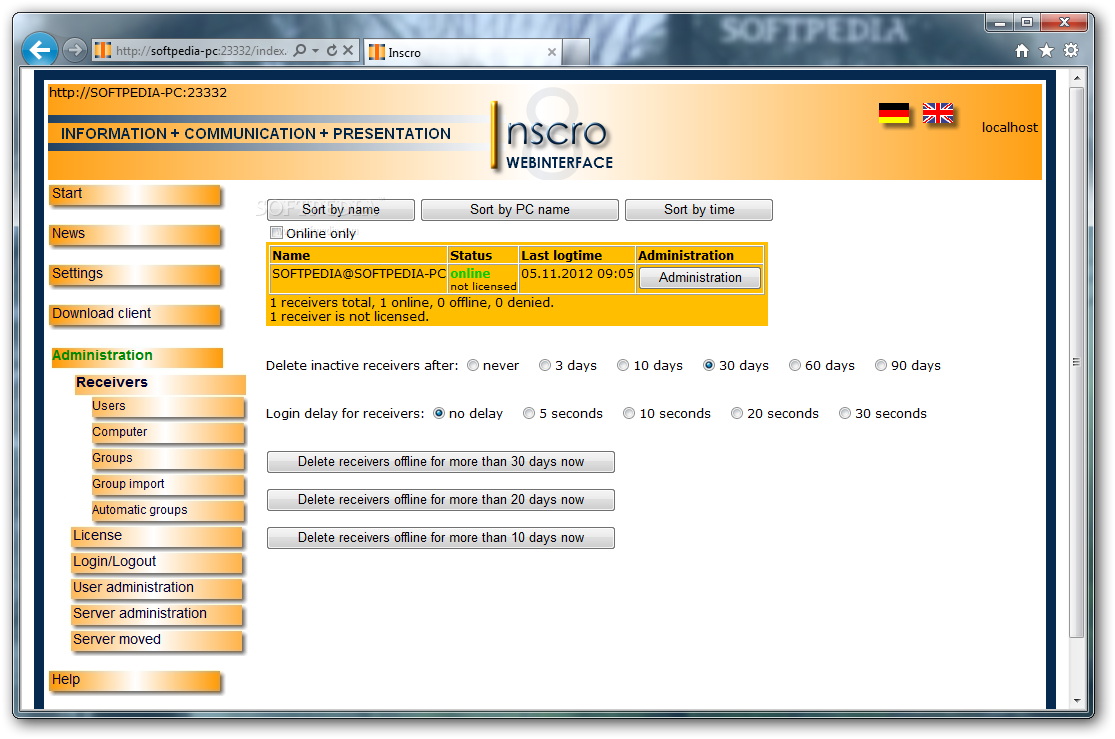Click the localhost label in header
Image resolution: width=1115 pixels, height=739 pixels.
tap(1009, 128)
